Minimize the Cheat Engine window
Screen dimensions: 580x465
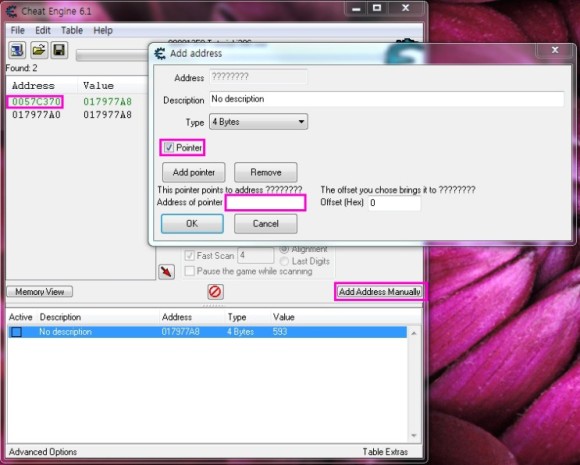[356, 9]
